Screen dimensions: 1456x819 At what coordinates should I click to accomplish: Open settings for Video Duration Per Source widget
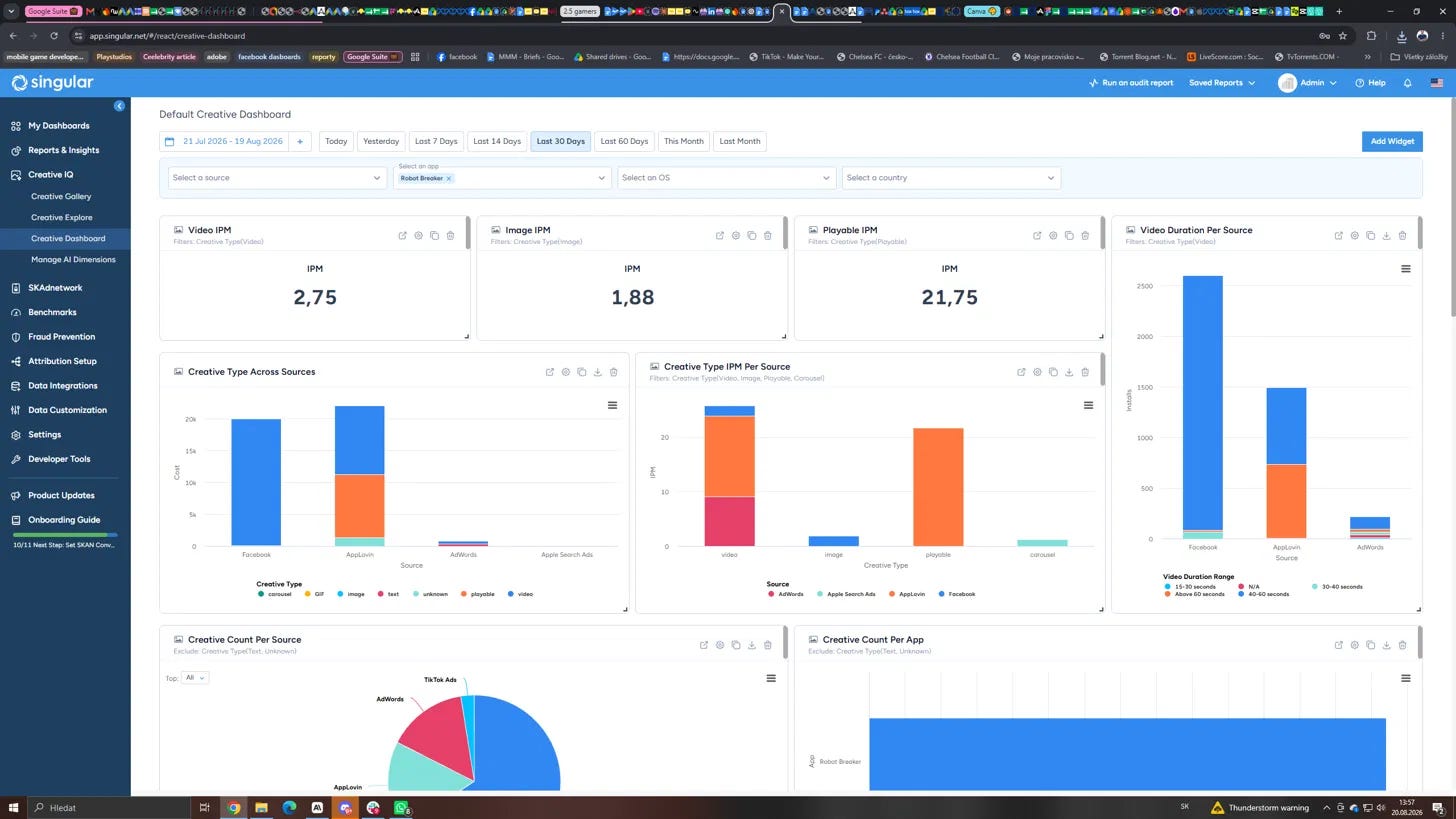1355,236
